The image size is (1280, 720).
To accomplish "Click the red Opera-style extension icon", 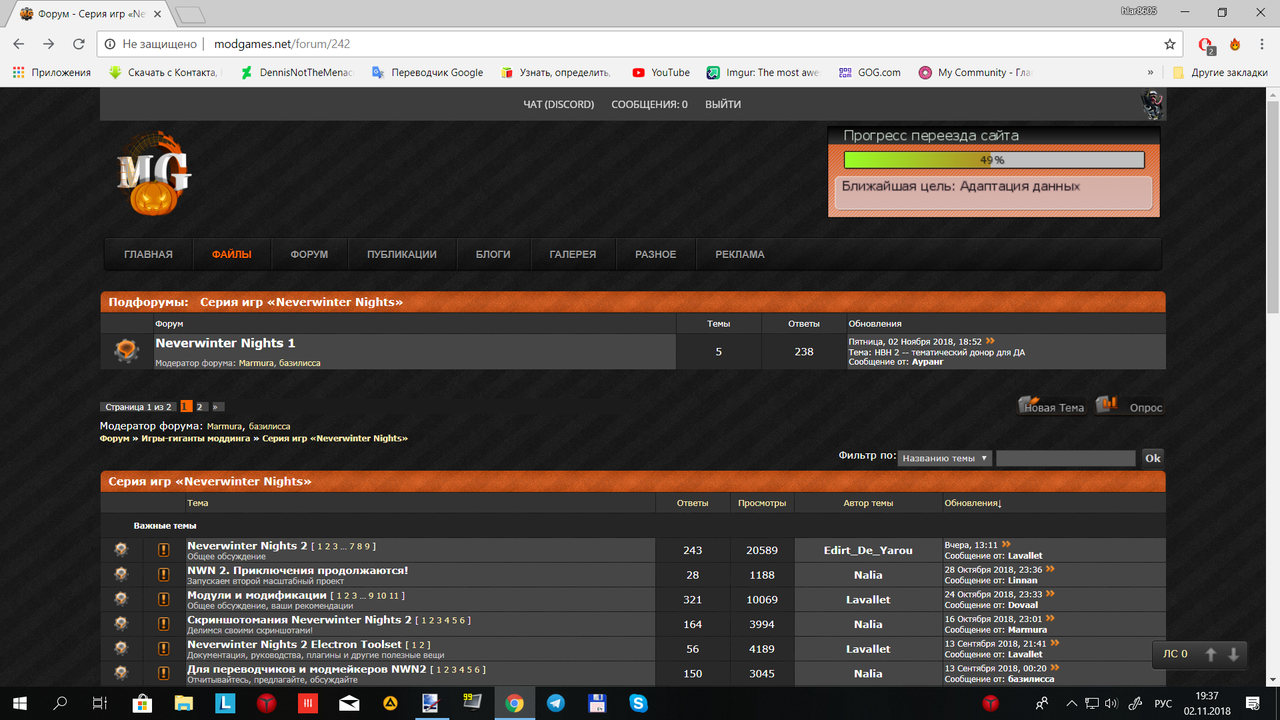I will (1206, 44).
